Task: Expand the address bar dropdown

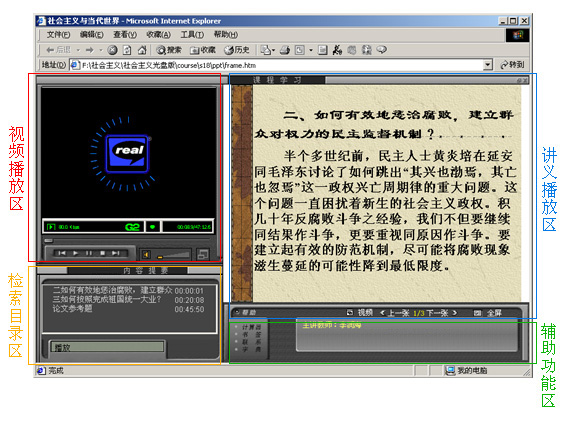Action: [488, 65]
